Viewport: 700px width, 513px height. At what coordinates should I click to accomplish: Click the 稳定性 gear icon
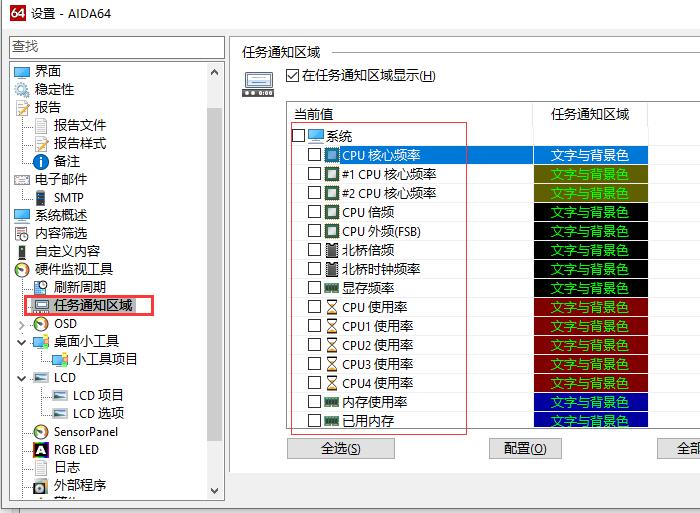[x=22, y=90]
